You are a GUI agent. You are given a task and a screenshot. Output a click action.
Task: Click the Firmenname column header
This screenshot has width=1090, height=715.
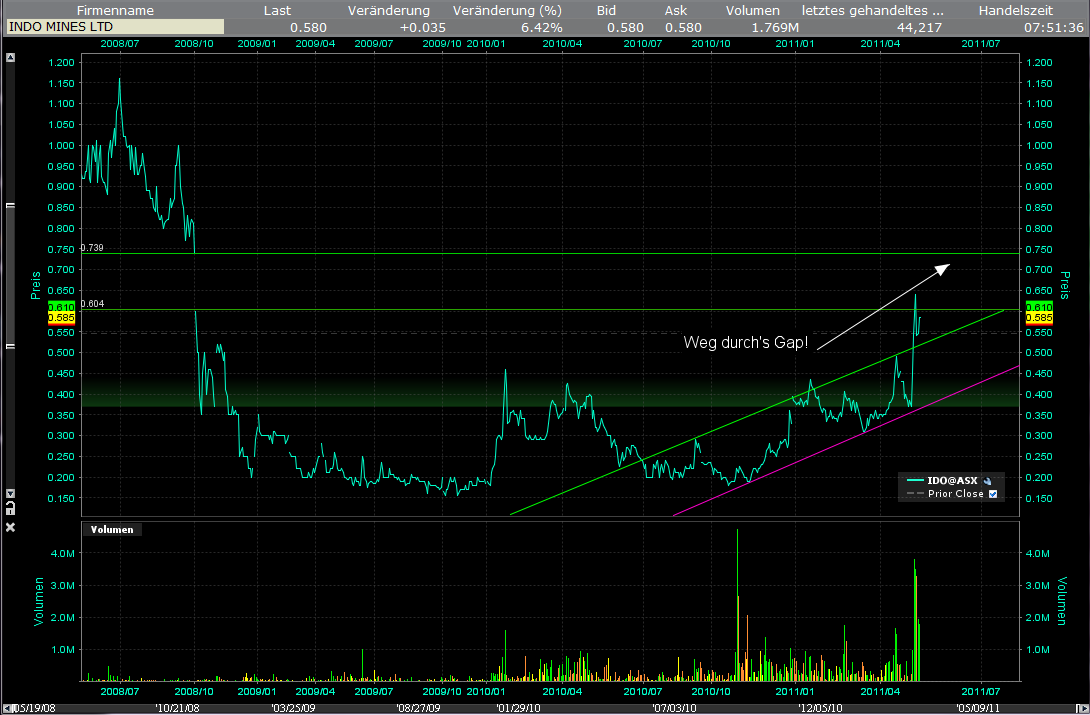coord(114,10)
